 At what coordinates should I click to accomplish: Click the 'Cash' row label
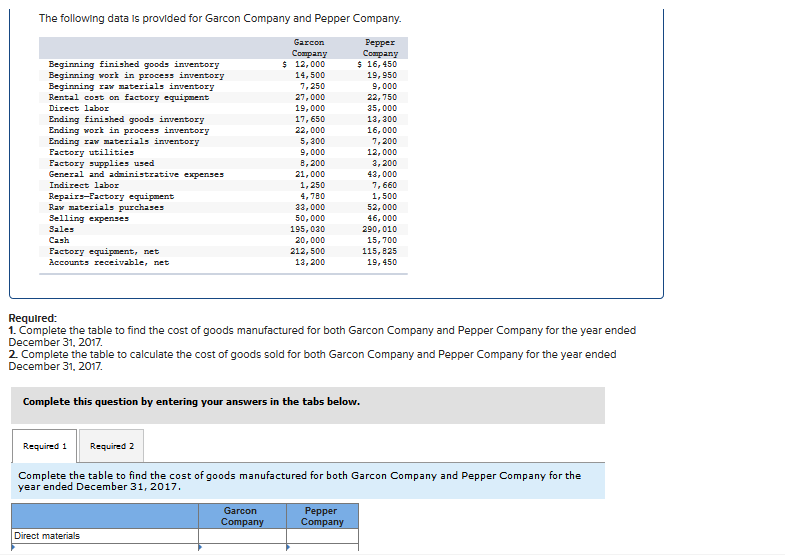[59, 241]
